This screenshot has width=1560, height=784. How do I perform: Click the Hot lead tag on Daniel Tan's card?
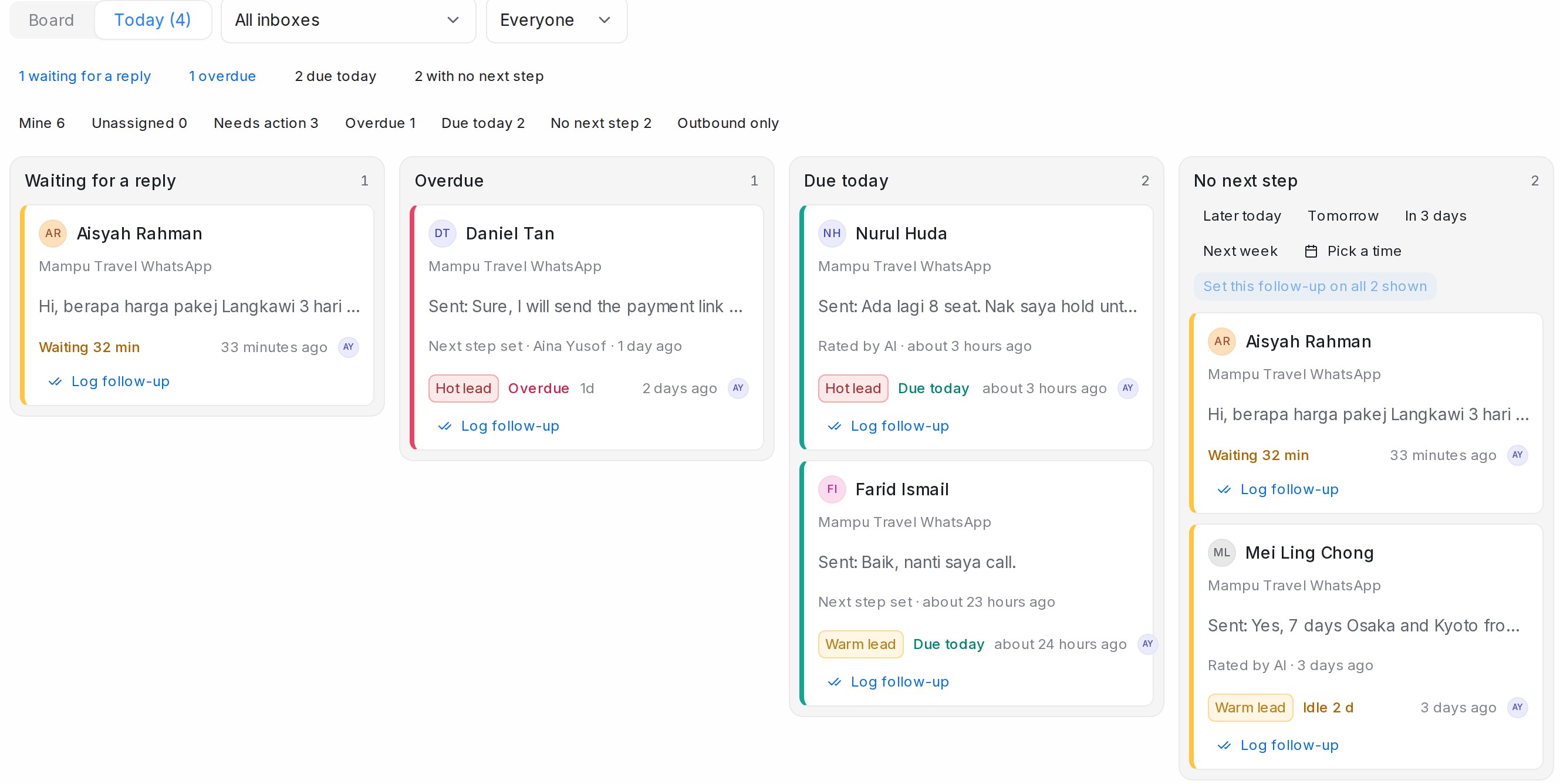pyautogui.click(x=463, y=388)
